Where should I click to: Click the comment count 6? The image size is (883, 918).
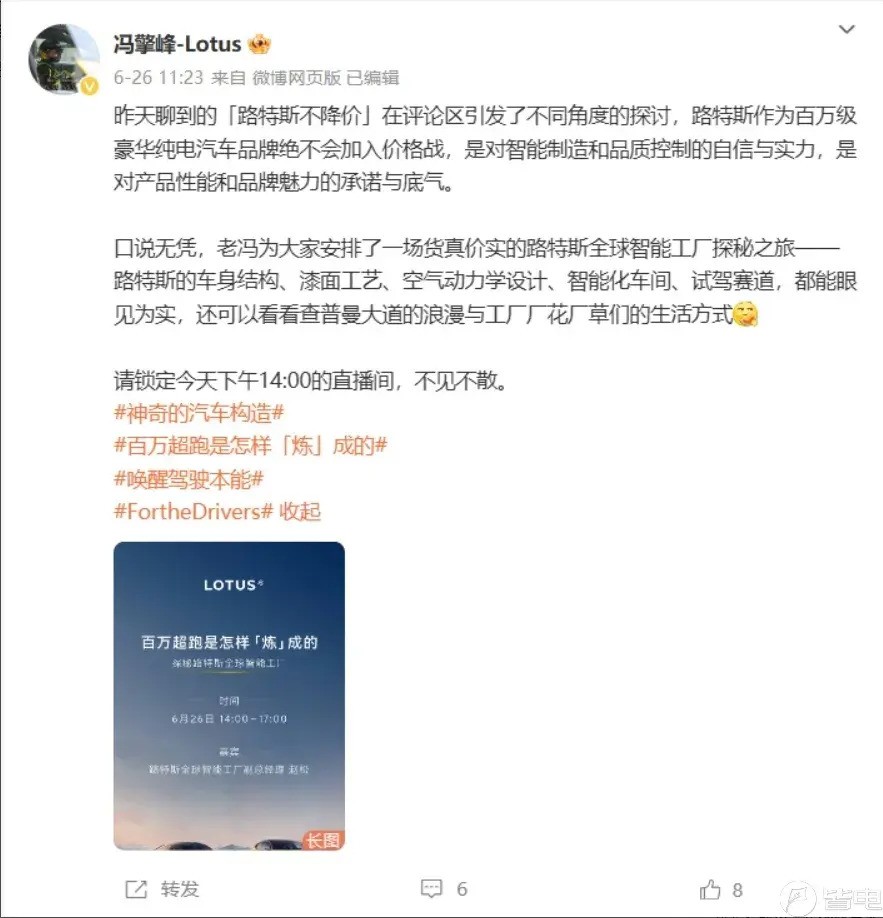[462, 889]
